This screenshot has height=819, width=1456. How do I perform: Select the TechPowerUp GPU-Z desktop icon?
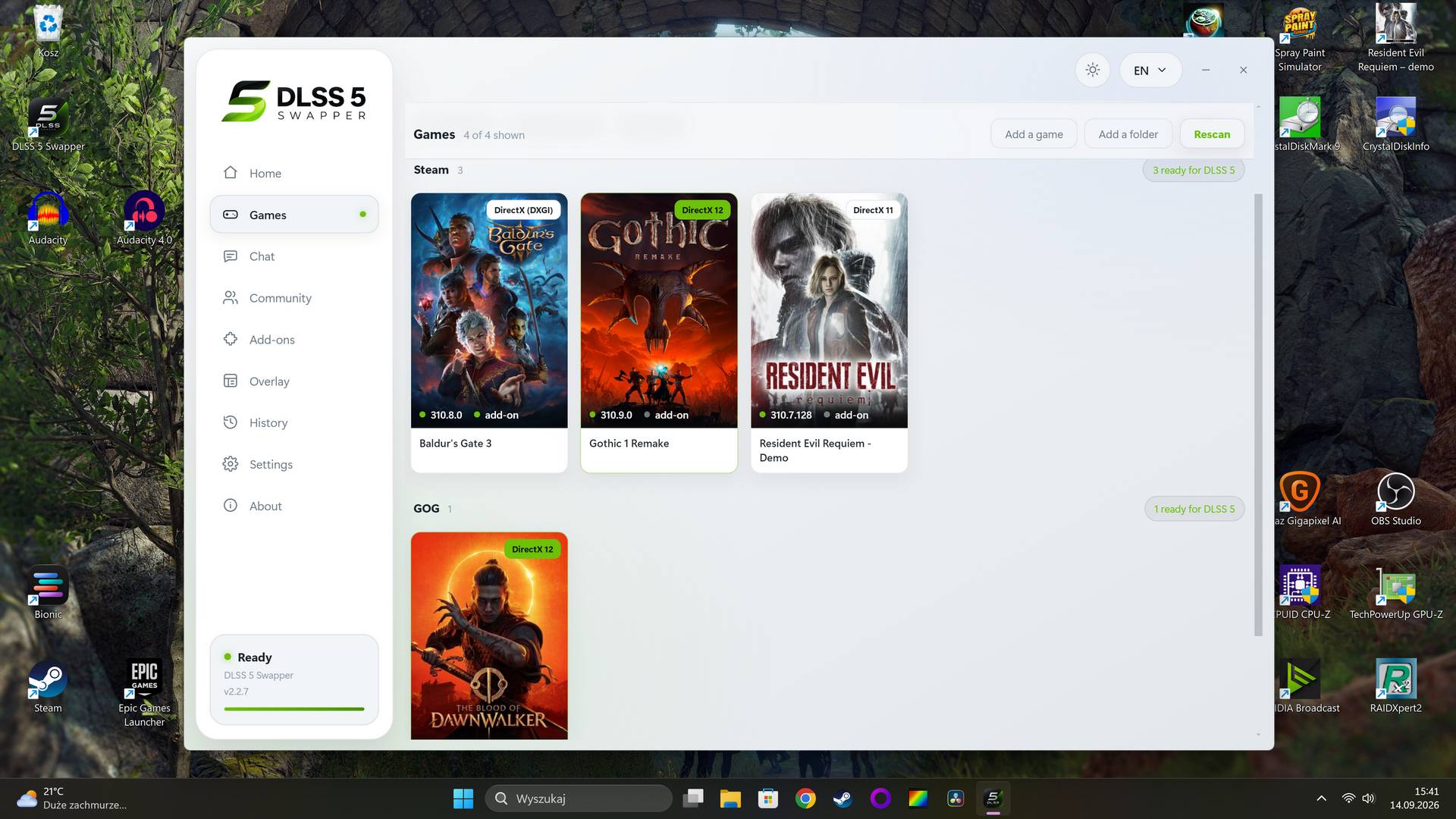pos(1395,593)
